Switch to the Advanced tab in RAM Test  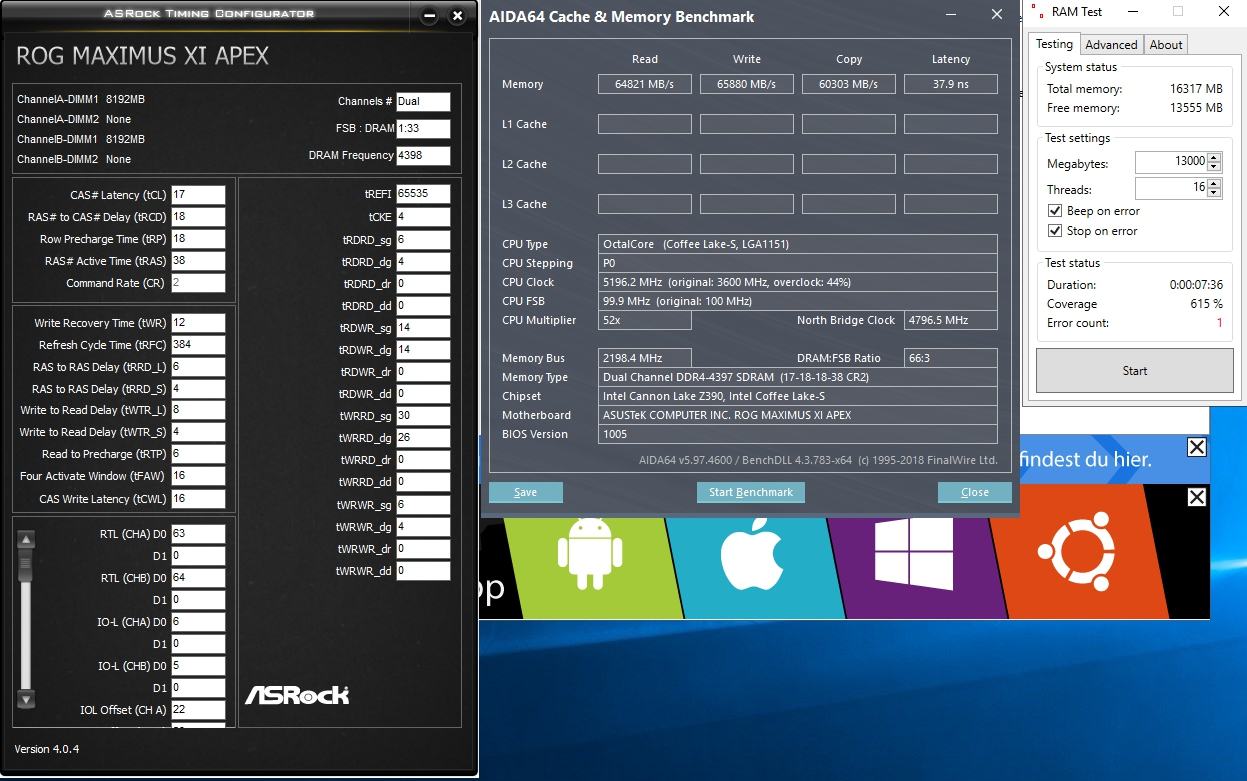click(x=1111, y=45)
